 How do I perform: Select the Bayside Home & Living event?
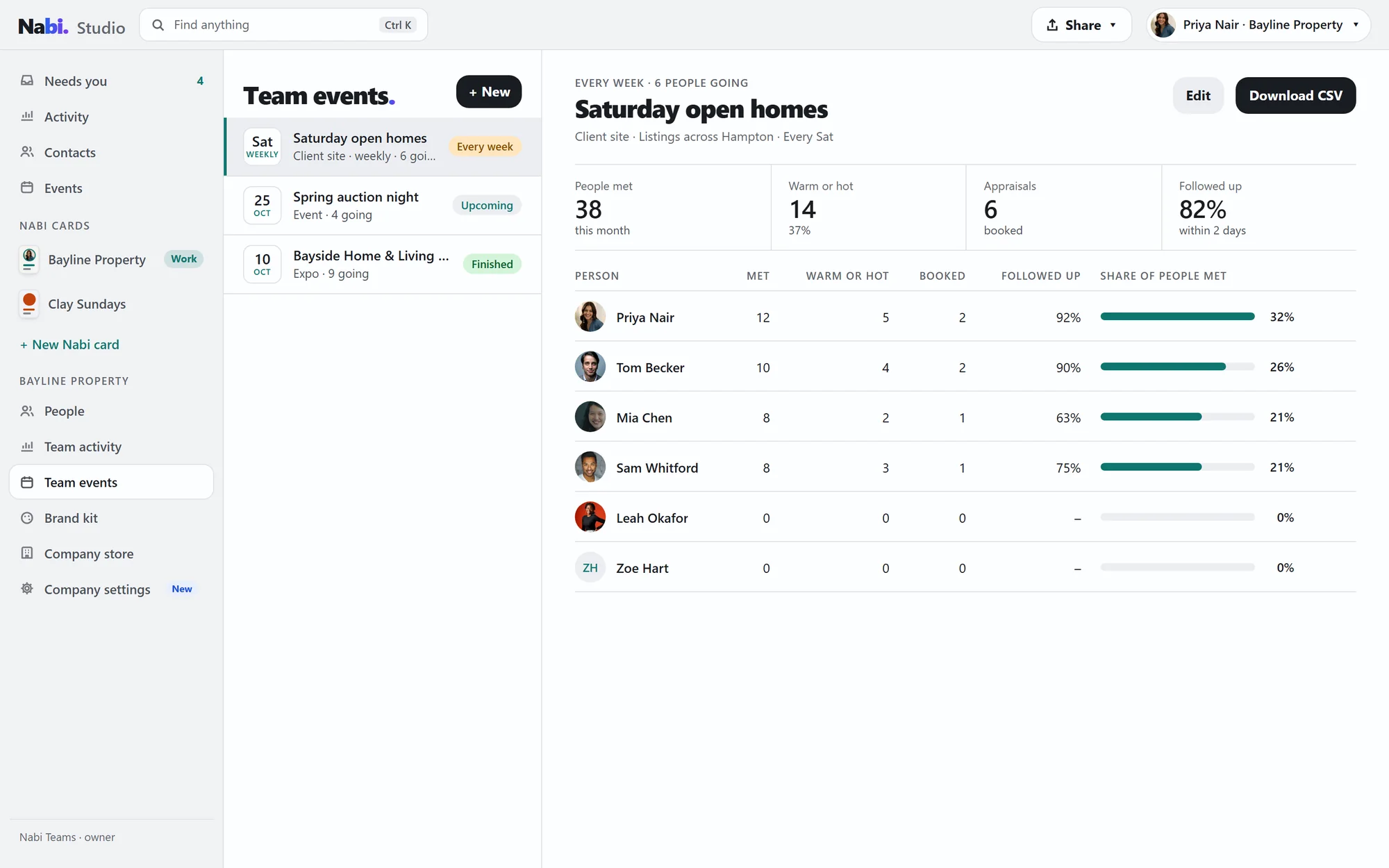point(383,265)
